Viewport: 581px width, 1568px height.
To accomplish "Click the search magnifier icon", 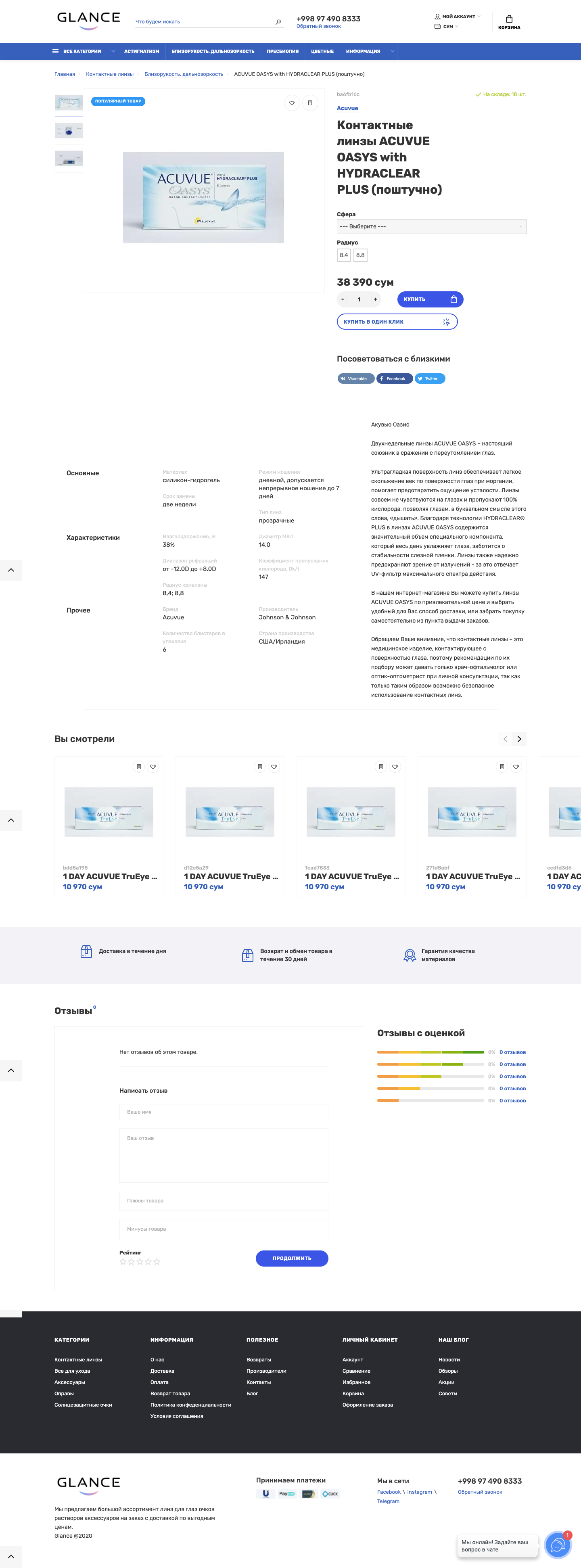I will pos(278,22).
